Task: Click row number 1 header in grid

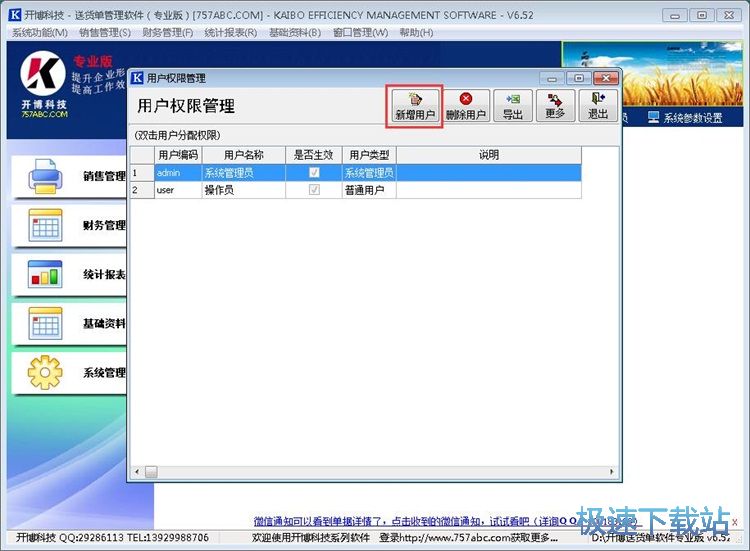Action: [142, 173]
